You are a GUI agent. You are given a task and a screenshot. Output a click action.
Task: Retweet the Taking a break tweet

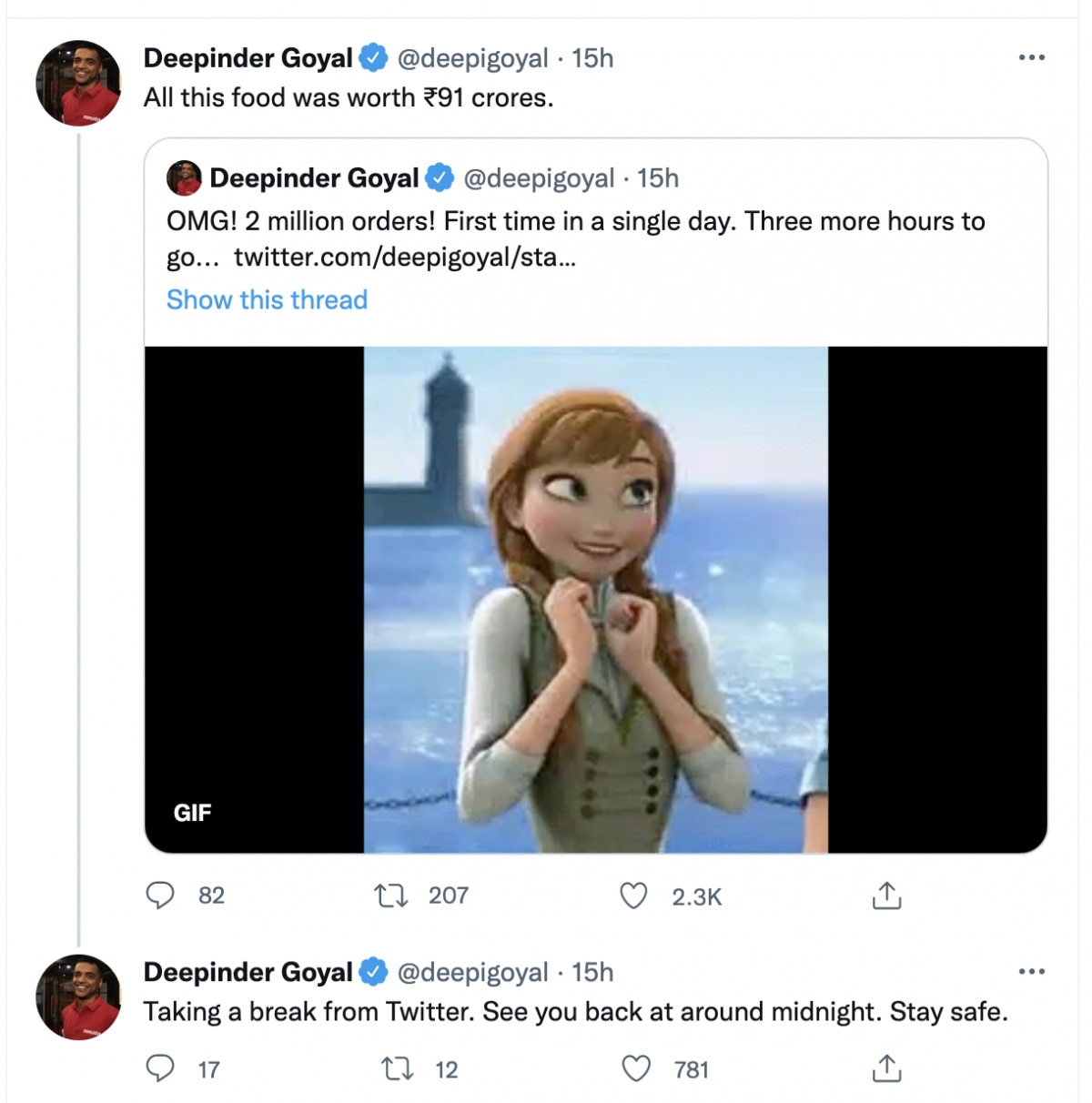397,1068
